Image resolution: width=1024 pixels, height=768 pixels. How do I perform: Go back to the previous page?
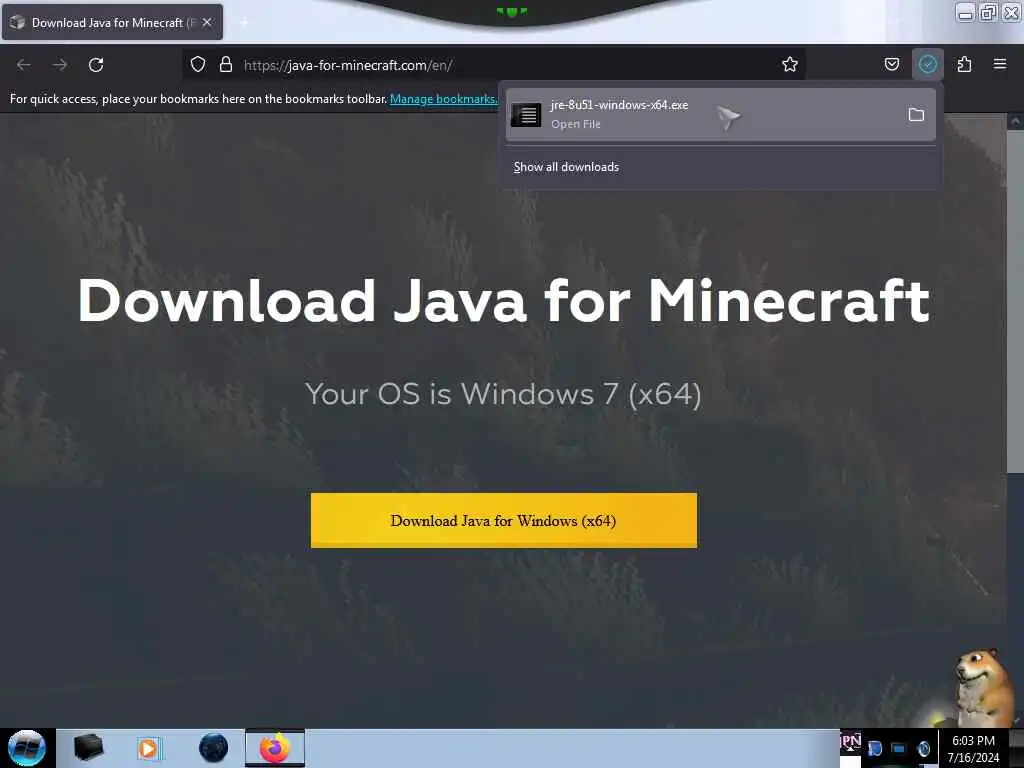pyautogui.click(x=24, y=65)
